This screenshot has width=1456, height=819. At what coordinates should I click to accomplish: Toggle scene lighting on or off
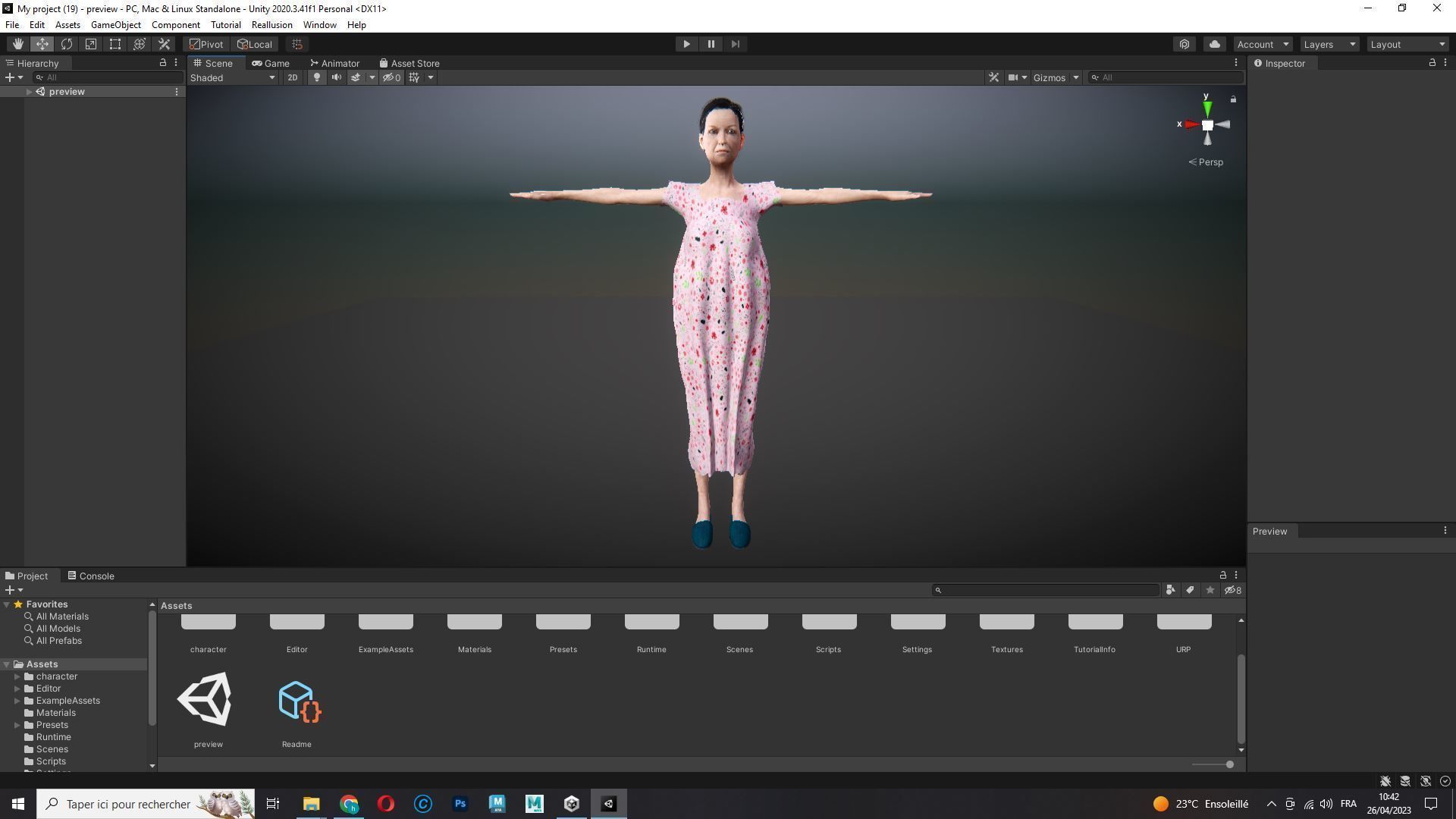click(317, 77)
